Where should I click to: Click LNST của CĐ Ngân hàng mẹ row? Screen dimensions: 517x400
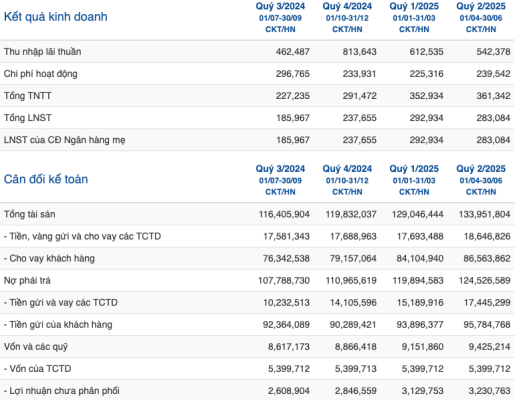pyautogui.click(x=257, y=140)
